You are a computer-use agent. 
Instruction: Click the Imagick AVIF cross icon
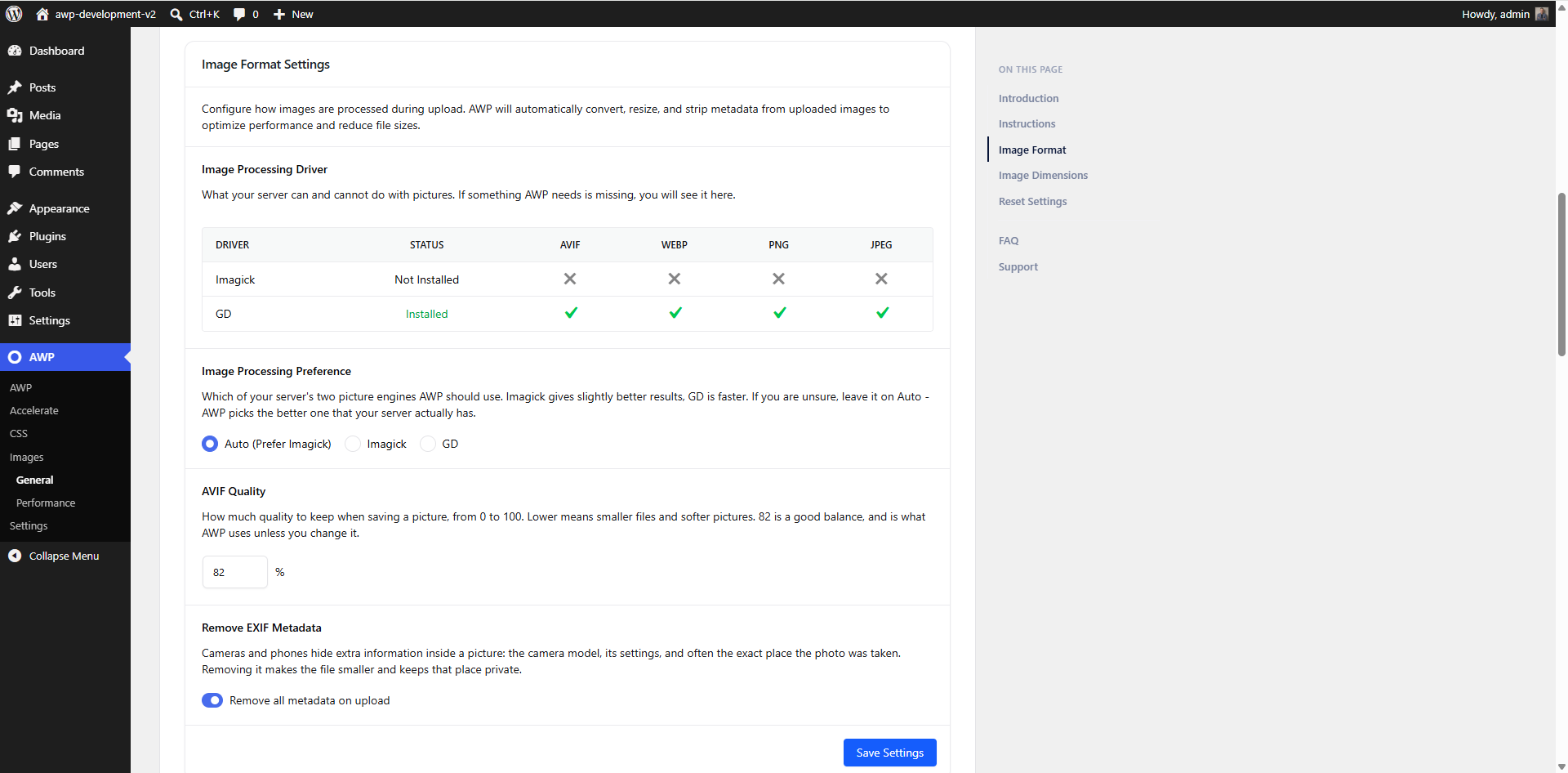[570, 279]
